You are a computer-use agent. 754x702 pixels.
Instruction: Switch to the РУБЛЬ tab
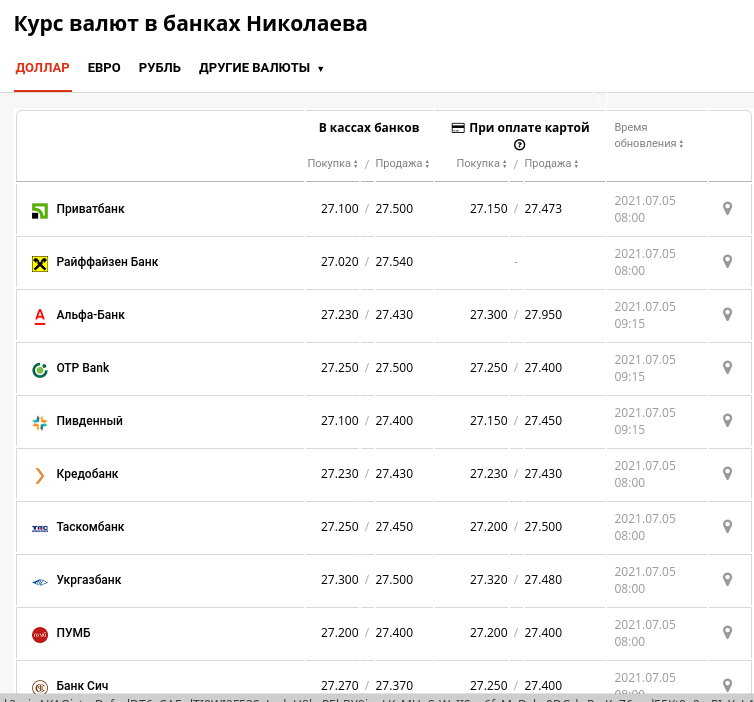tap(160, 68)
